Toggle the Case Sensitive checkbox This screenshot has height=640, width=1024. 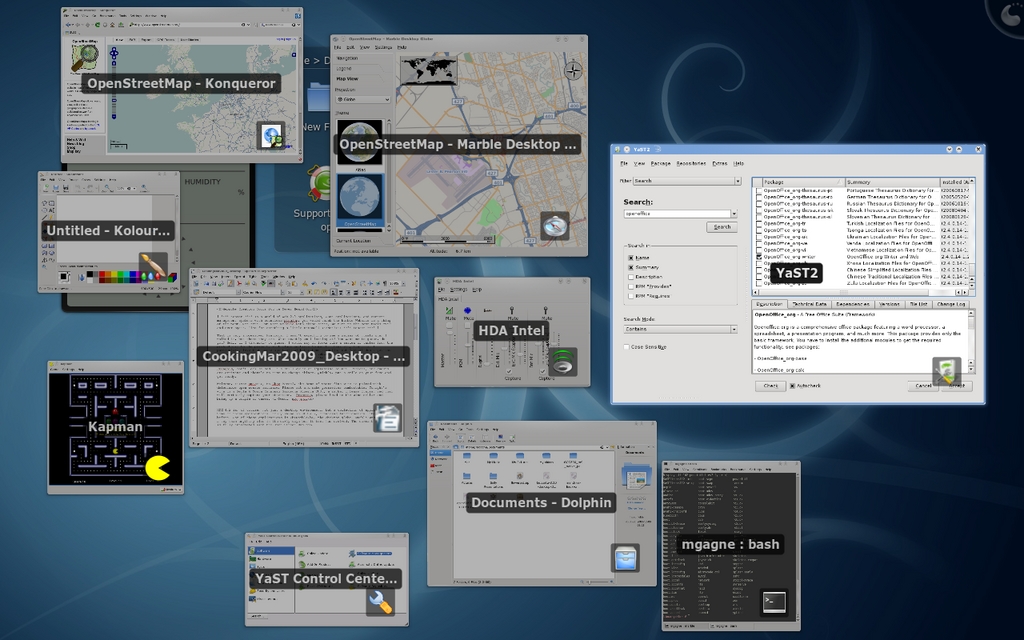point(627,347)
